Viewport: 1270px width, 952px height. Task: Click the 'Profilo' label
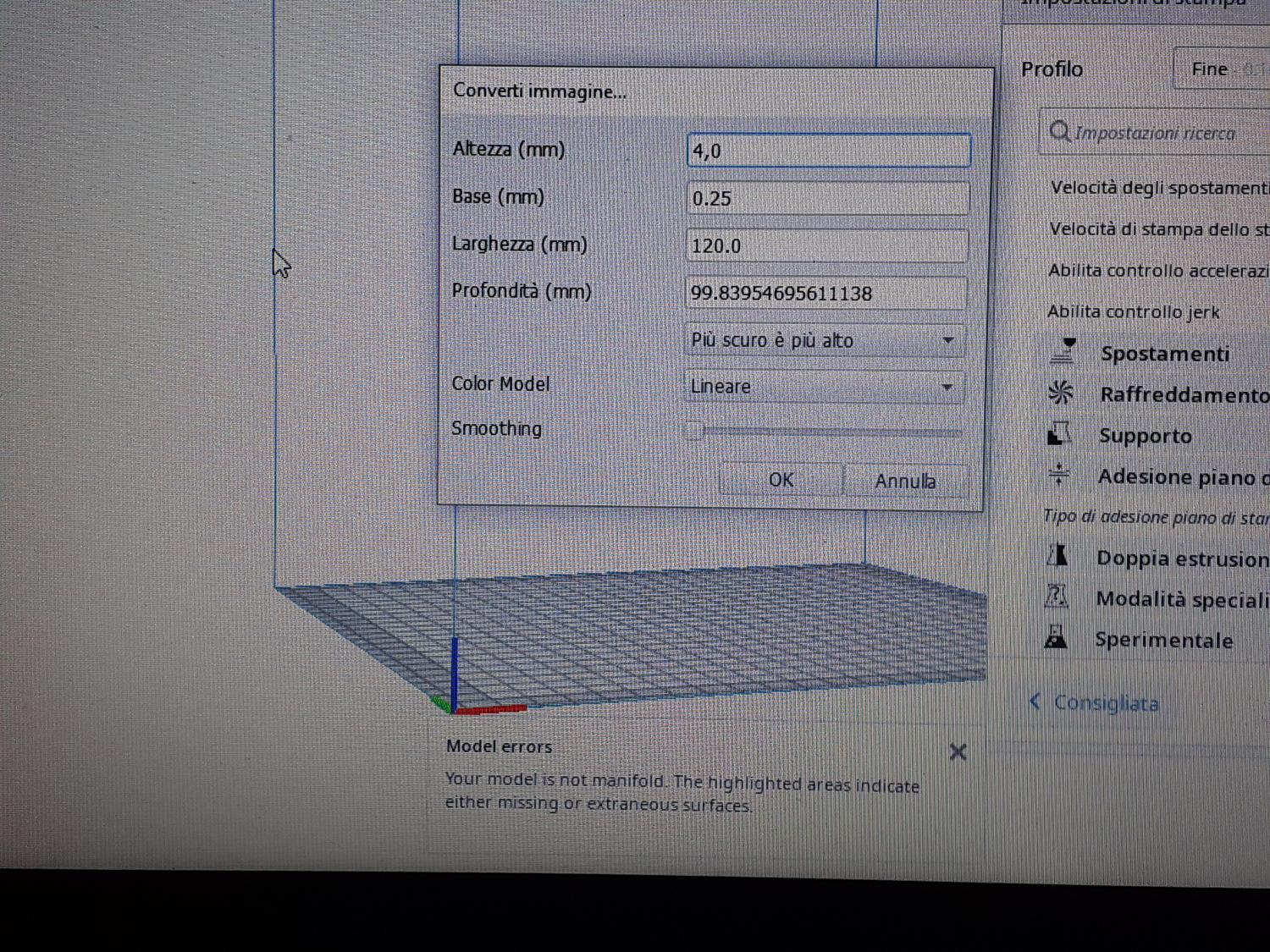tap(1052, 69)
